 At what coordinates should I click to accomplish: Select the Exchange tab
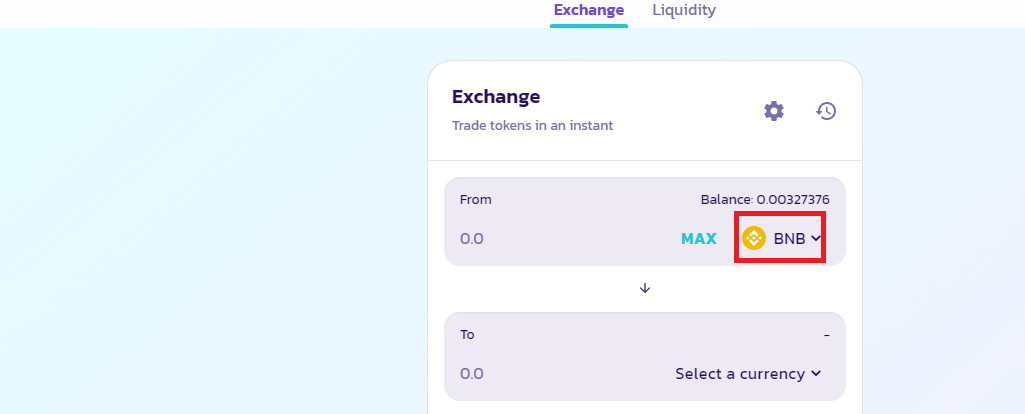pos(589,10)
